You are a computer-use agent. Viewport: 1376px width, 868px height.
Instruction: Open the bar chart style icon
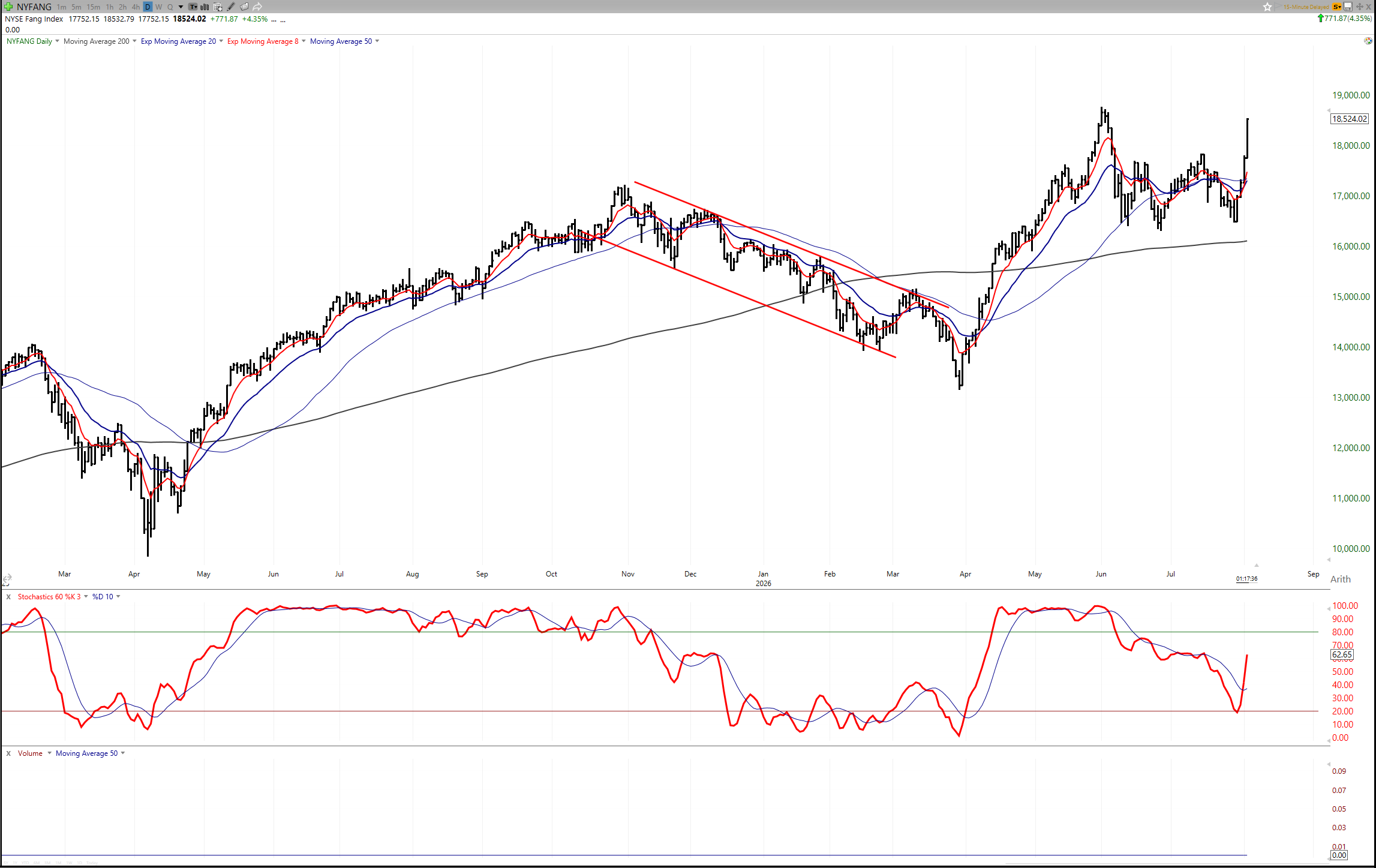(x=204, y=7)
